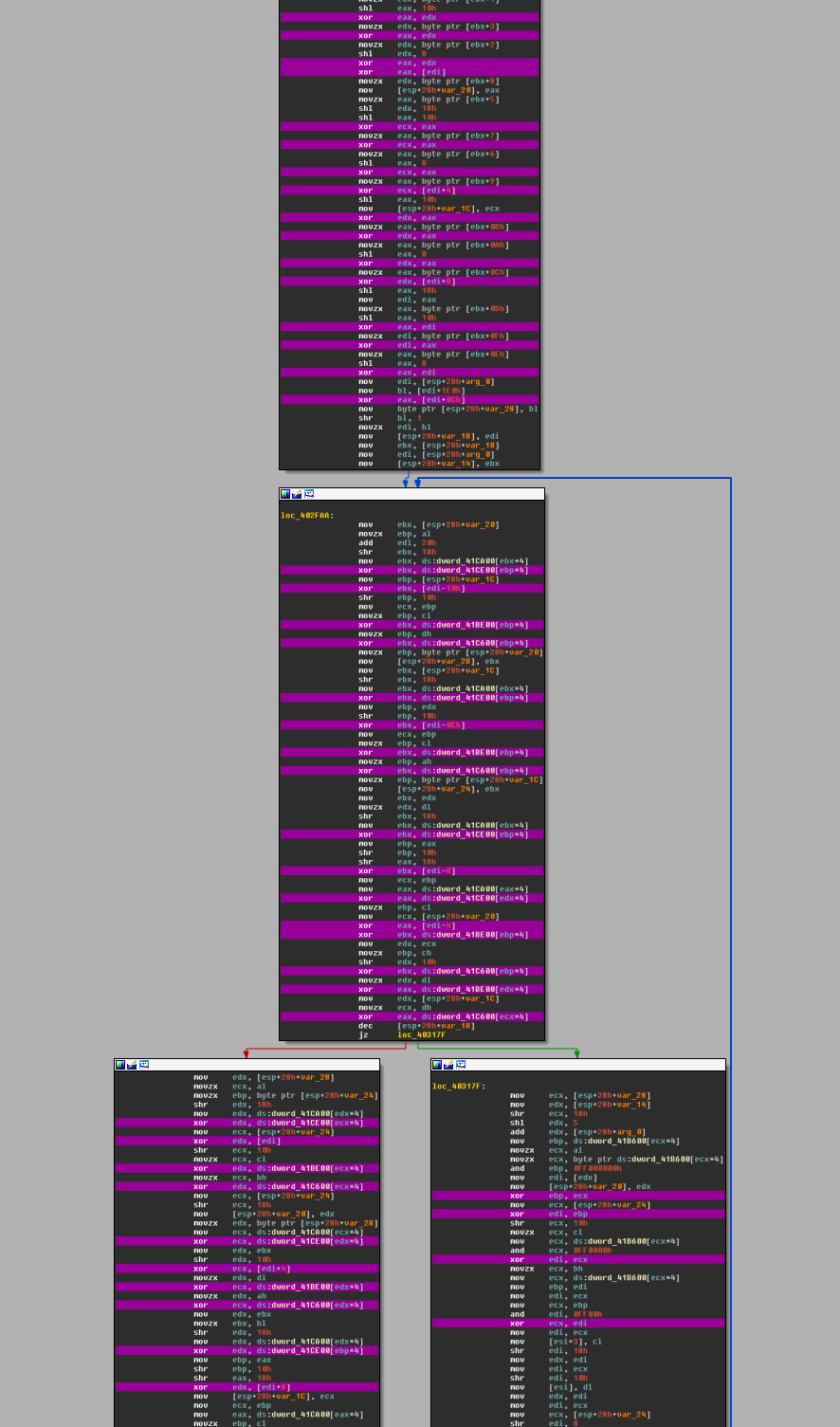The image size is (840, 1427).
Task: Select the loc_402FAA label
Action: tap(306, 515)
